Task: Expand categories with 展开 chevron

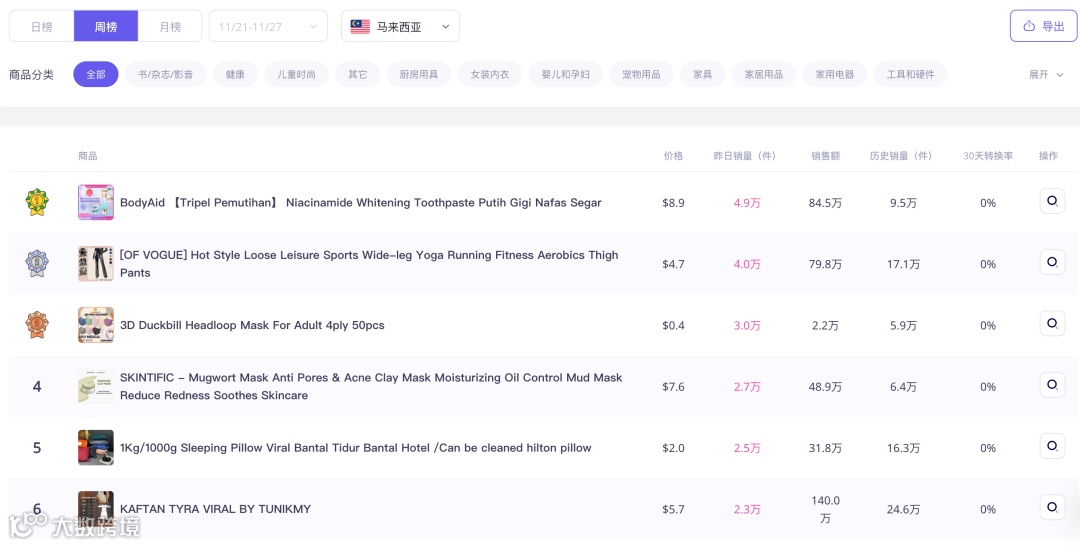Action: pos(1046,74)
